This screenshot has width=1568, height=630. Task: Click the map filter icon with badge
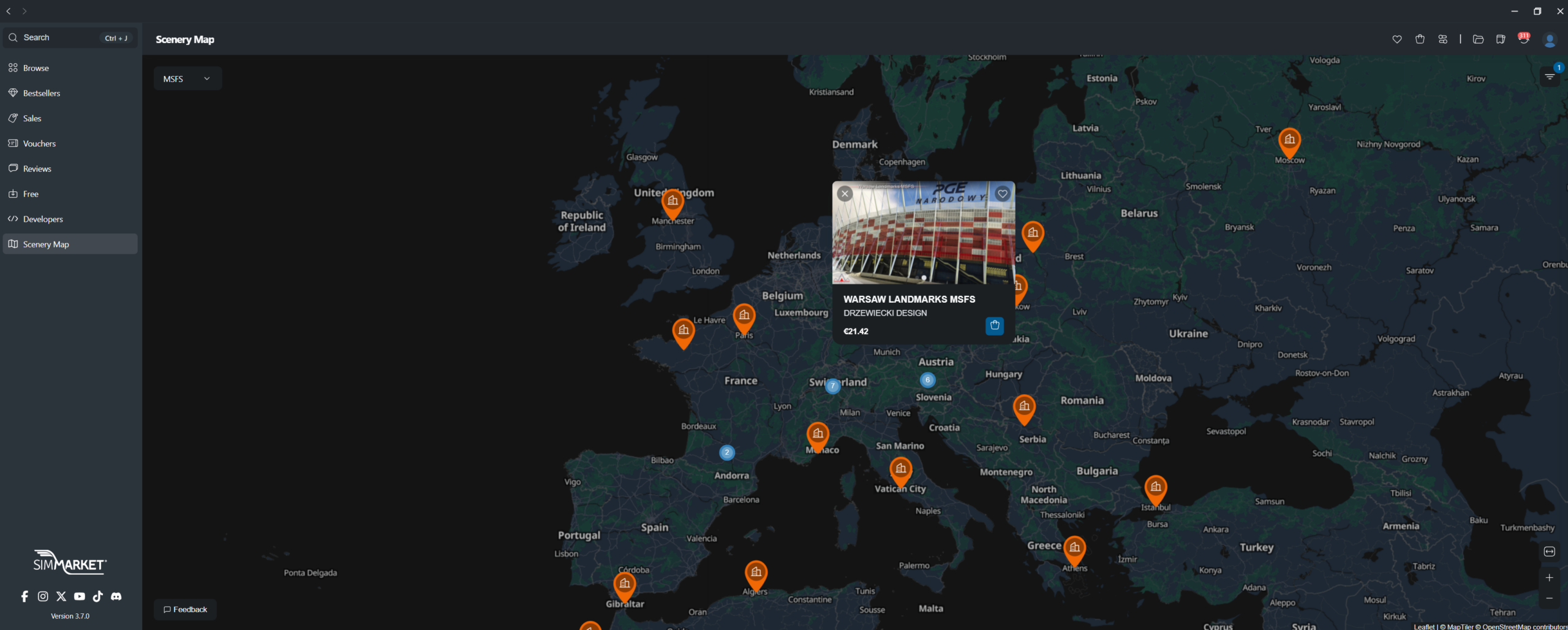coord(1550,77)
